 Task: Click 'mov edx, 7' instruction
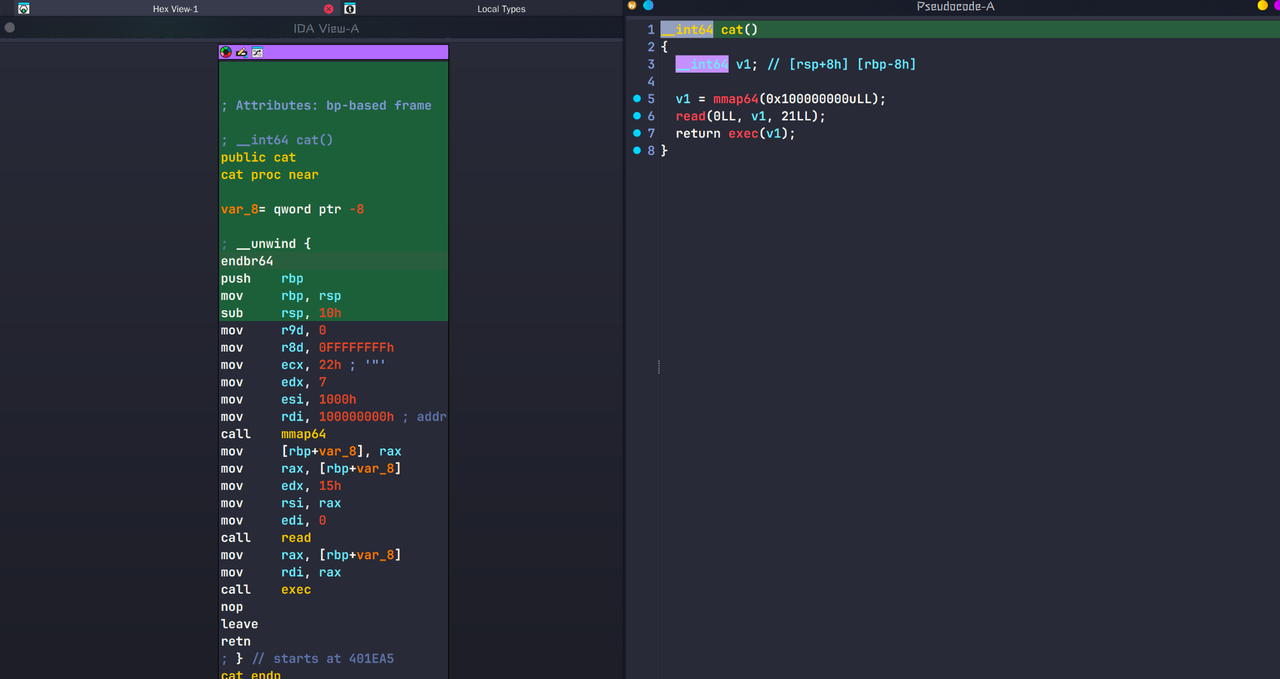tap(273, 382)
